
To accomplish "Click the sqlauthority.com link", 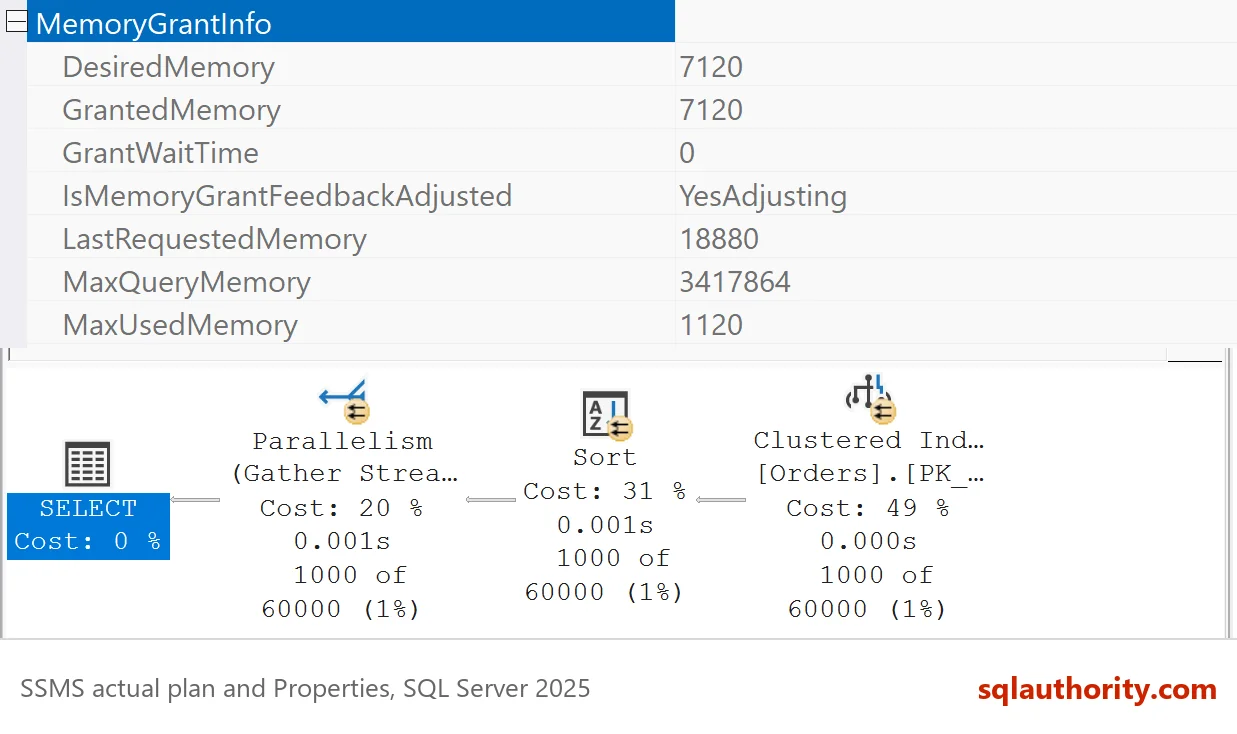I will pyautogui.click(x=1097, y=689).
